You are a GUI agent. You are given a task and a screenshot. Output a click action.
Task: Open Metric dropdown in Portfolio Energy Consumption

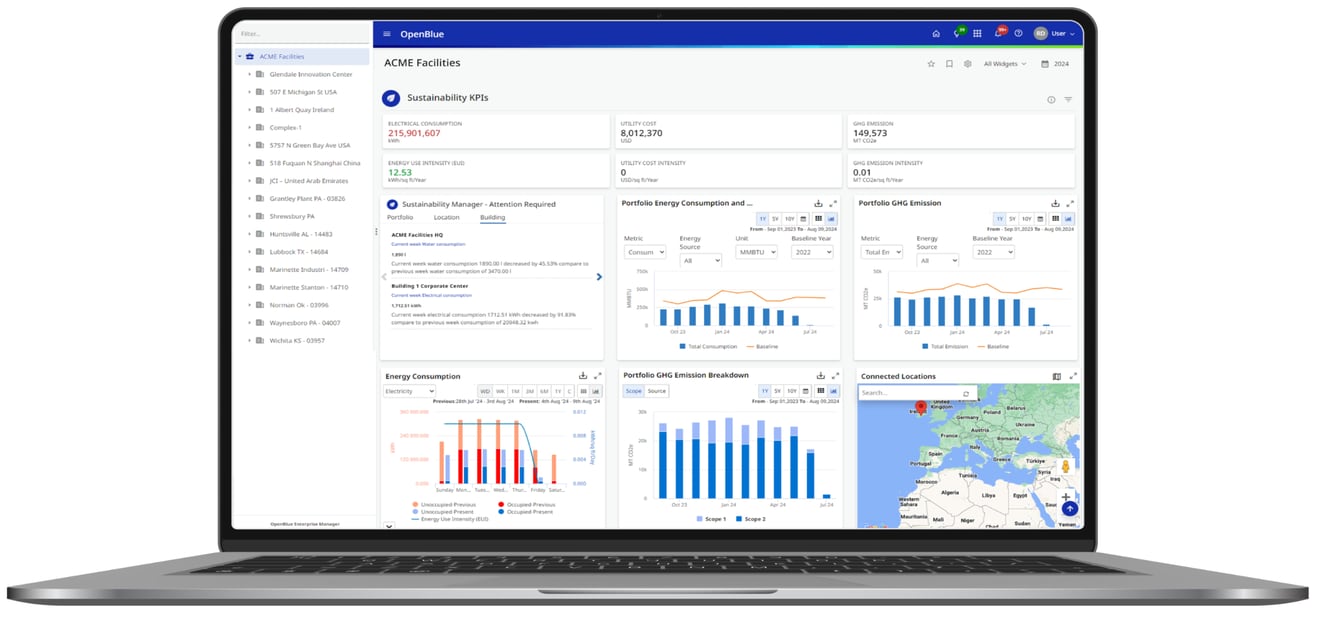[645, 252]
